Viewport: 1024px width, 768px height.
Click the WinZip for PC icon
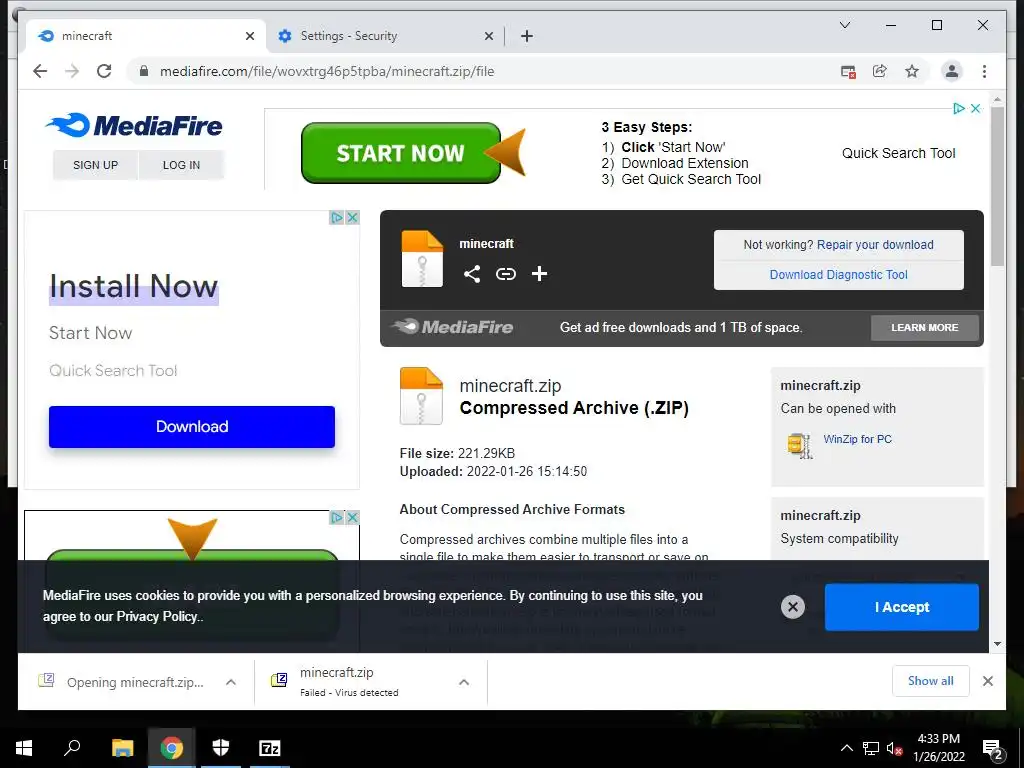click(x=800, y=446)
